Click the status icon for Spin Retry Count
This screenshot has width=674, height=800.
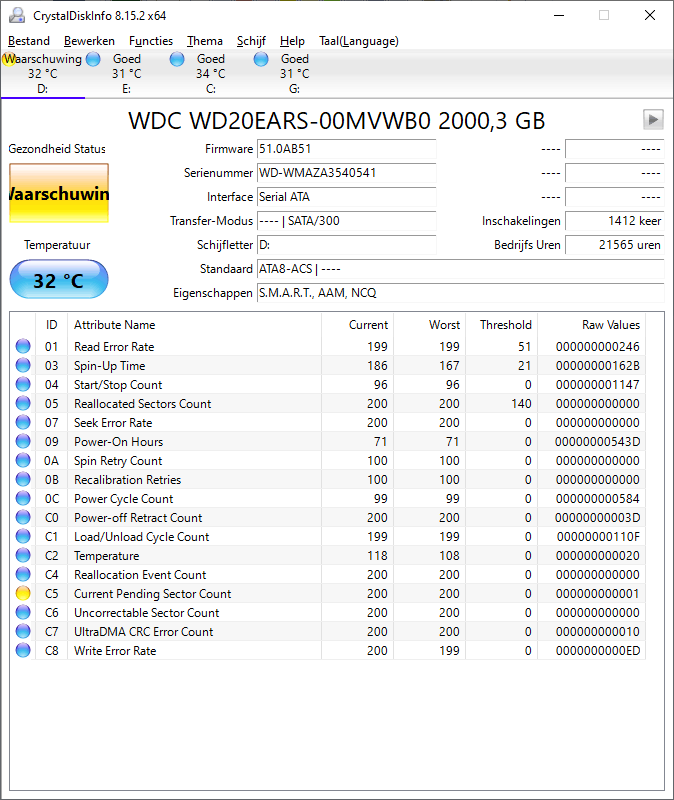pyautogui.click(x=23, y=460)
